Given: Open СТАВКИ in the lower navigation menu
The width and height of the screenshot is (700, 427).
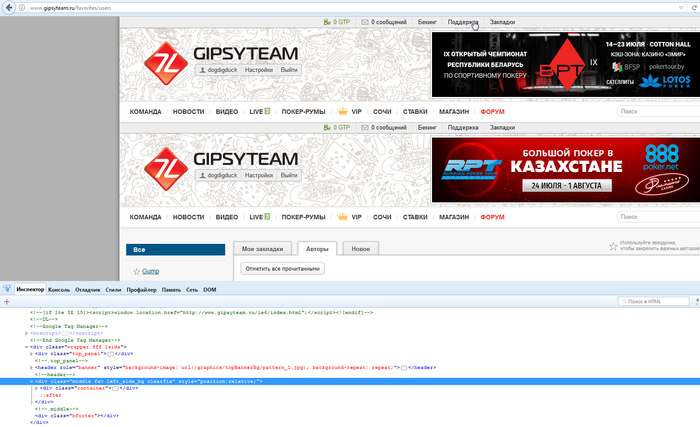Looking at the screenshot, I should (x=415, y=217).
